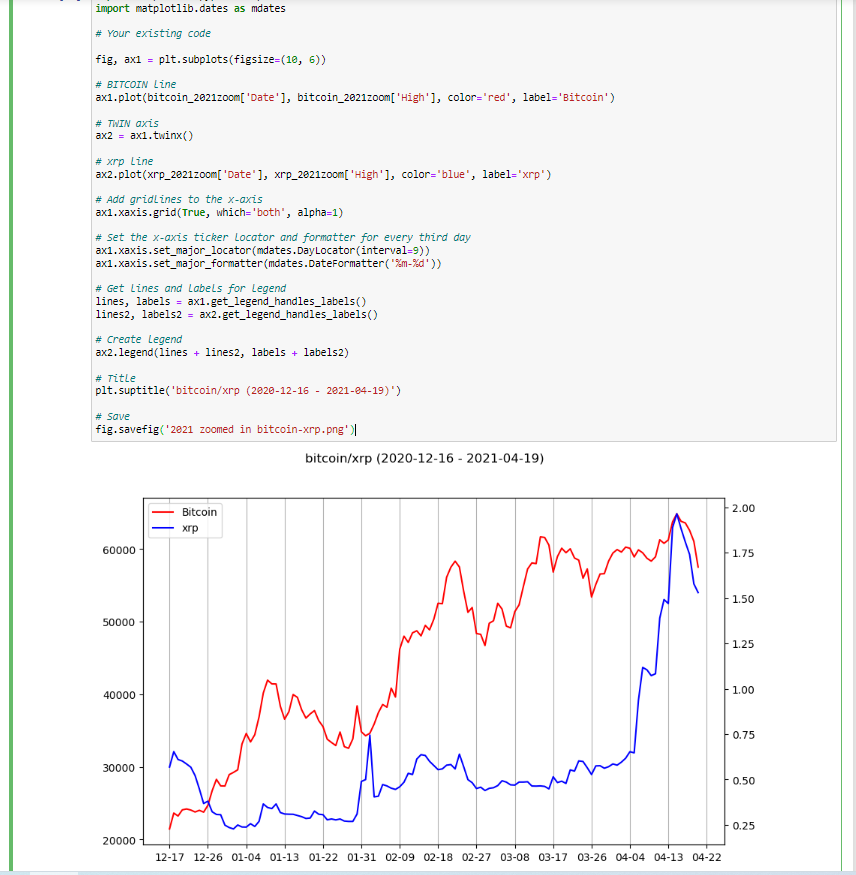Click the 'fig, ax1 = plt.subplots' line
The image size is (856, 875).
pos(210,59)
